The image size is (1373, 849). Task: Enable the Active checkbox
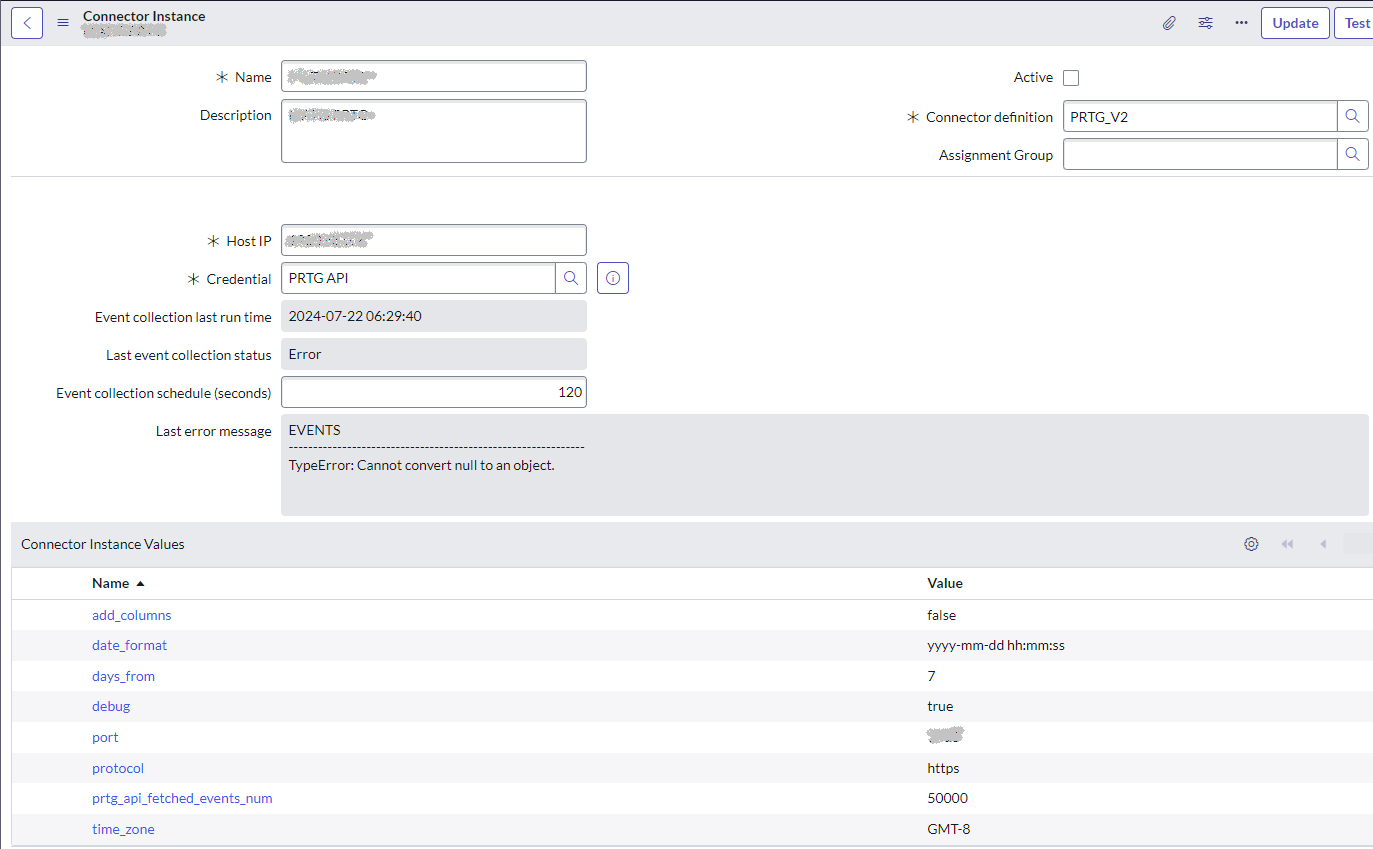[x=1071, y=78]
